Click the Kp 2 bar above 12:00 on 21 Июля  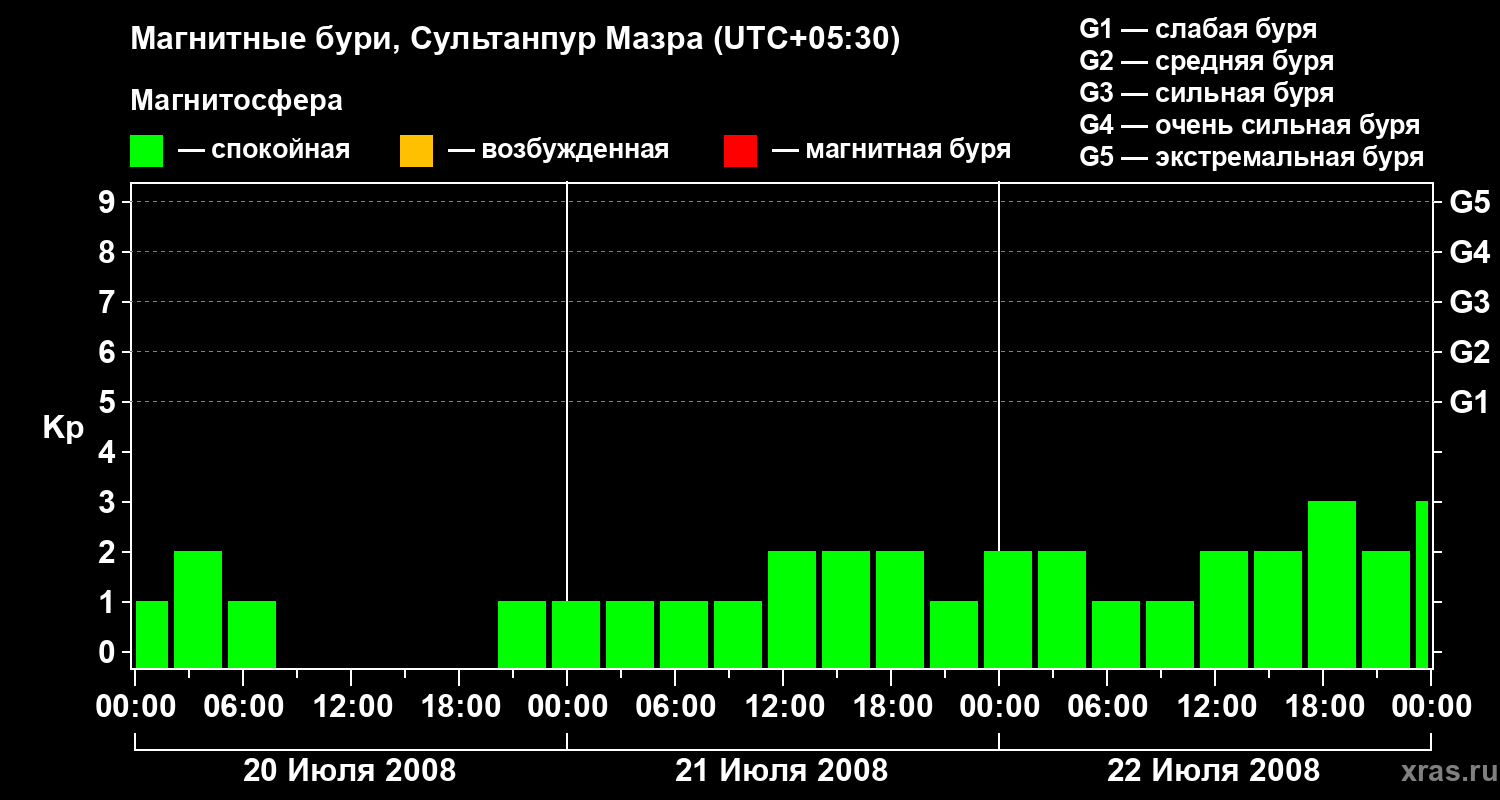792,609
